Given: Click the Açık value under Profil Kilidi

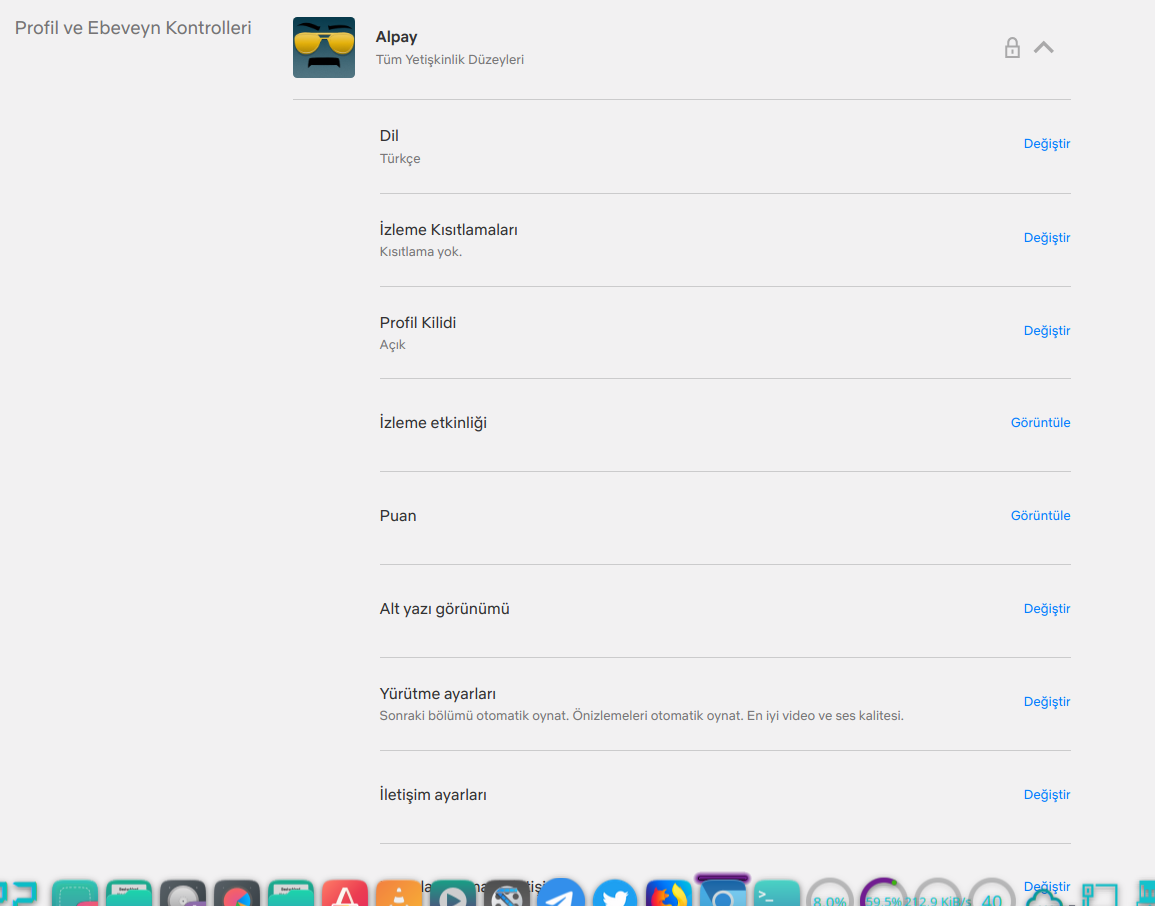Looking at the screenshot, I should click(x=393, y=345).
